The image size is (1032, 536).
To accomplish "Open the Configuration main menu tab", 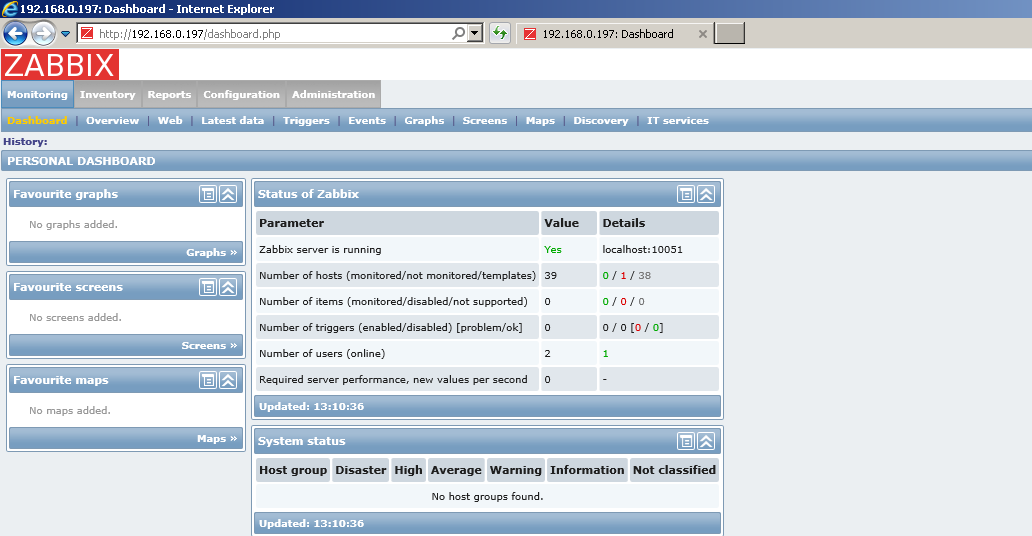I will point(242,94).
